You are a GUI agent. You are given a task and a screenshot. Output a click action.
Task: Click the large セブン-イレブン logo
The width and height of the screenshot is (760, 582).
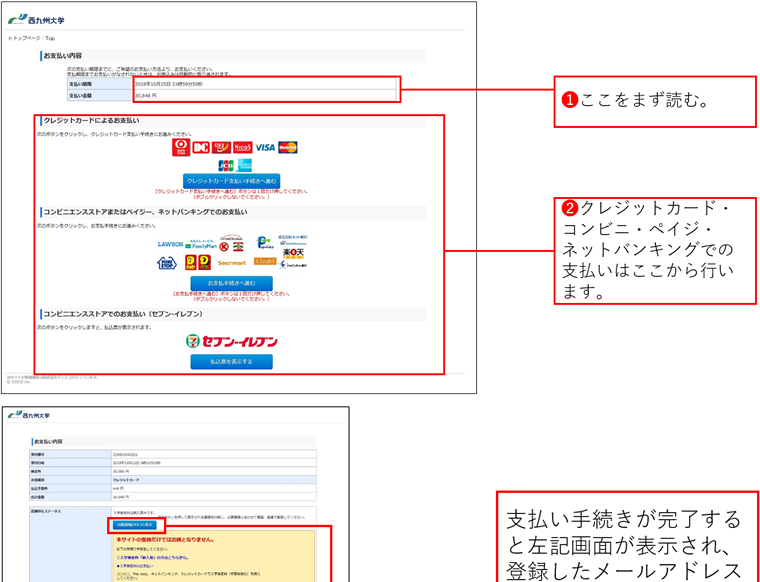pyautogui.click(x=232, y=342)
